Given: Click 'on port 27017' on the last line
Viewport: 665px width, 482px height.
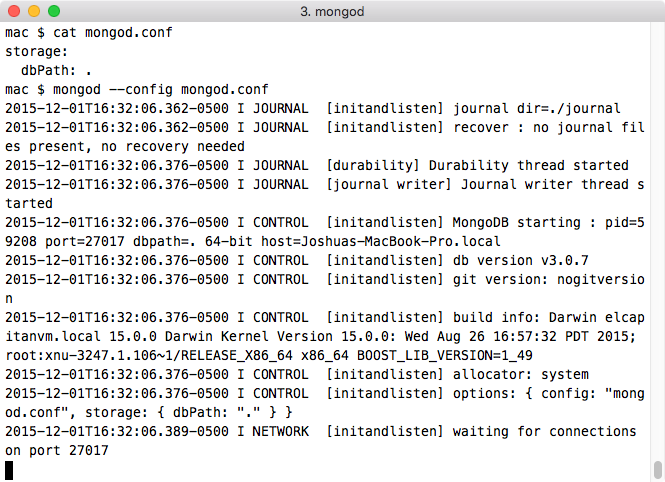Looking at the screenshot, I should [x=57, y=450].
